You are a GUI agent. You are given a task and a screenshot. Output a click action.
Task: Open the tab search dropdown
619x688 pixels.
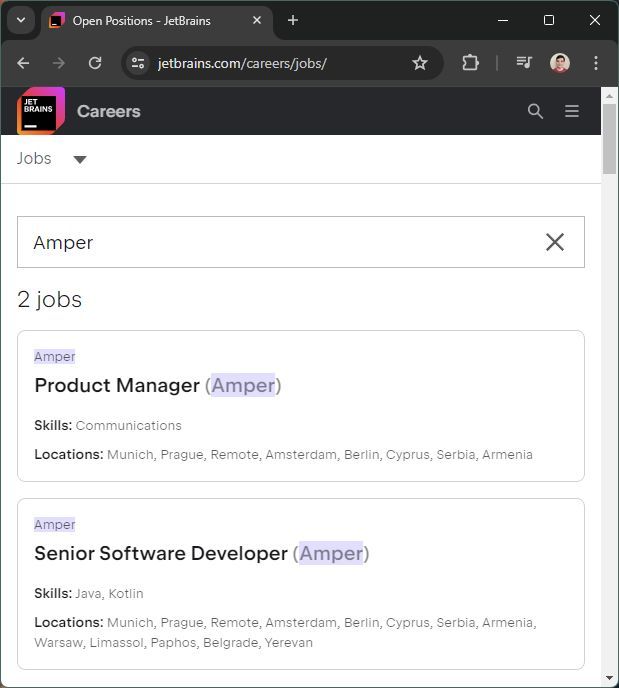click(21, 20)
